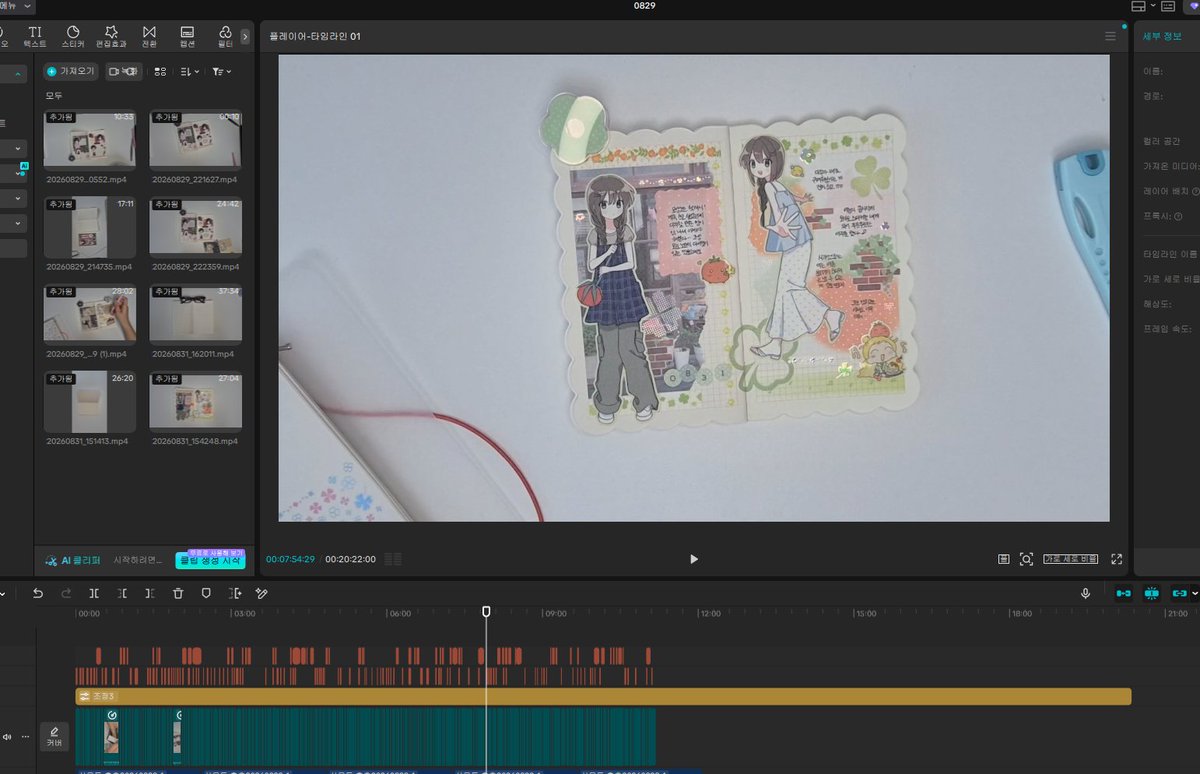The width and height of the screenshot is (1200, 774).
Task: Redo the last undone edit
Action: click(66, 593)
